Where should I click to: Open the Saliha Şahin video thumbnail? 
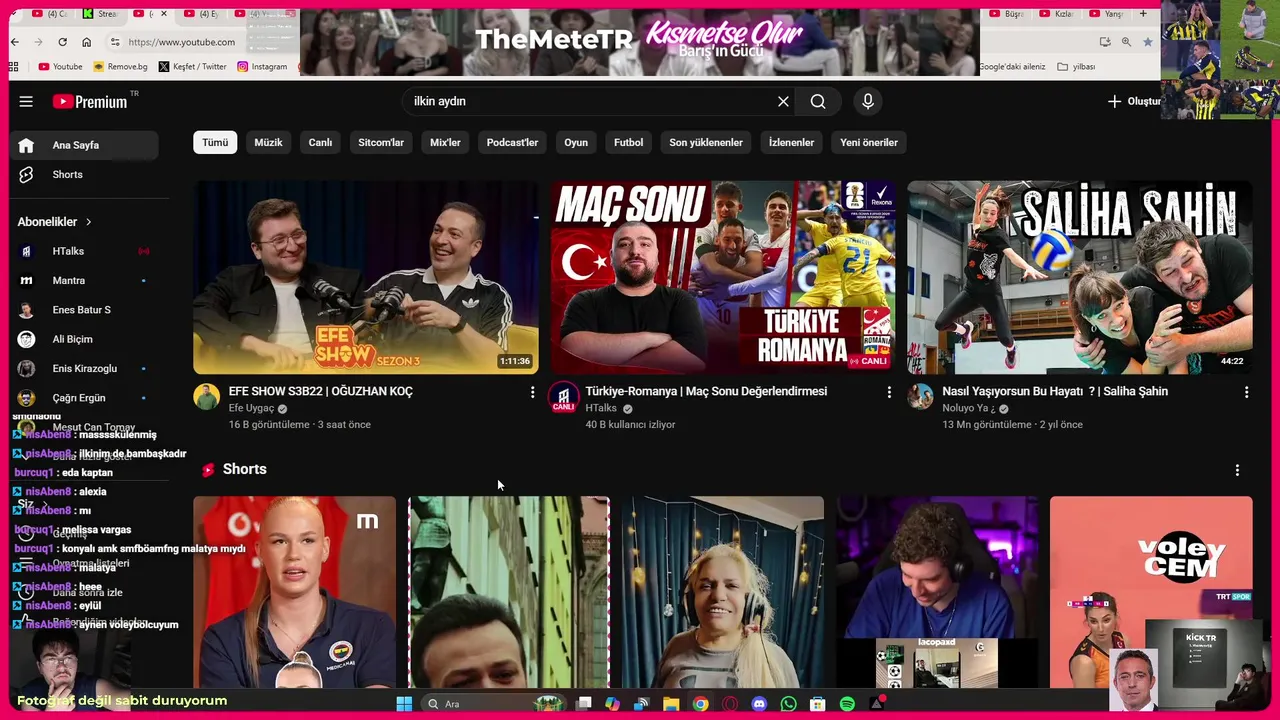(1079, 277)
